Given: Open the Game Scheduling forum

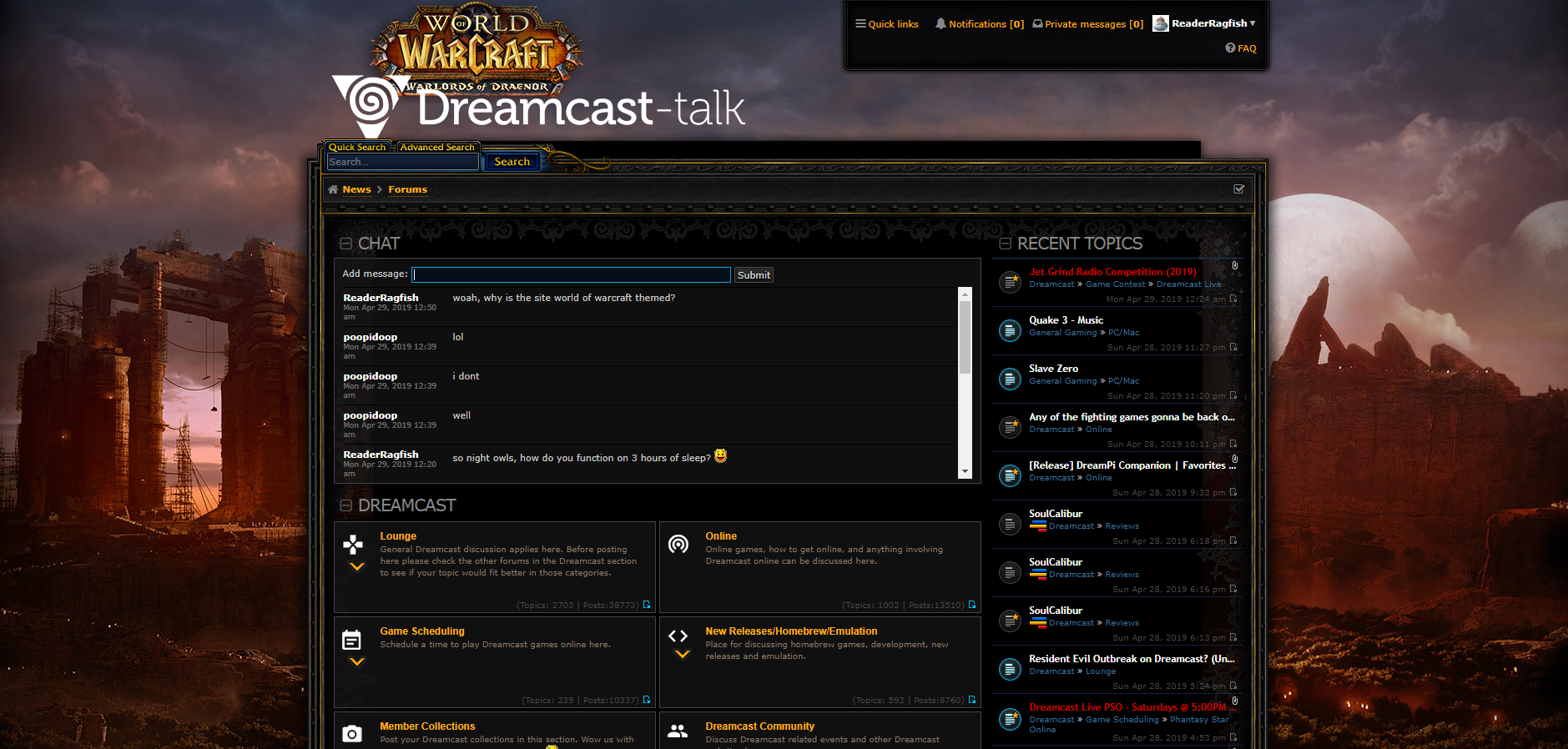Looking at the screenshot, I should pyautogui.click(x=422, y=631).
